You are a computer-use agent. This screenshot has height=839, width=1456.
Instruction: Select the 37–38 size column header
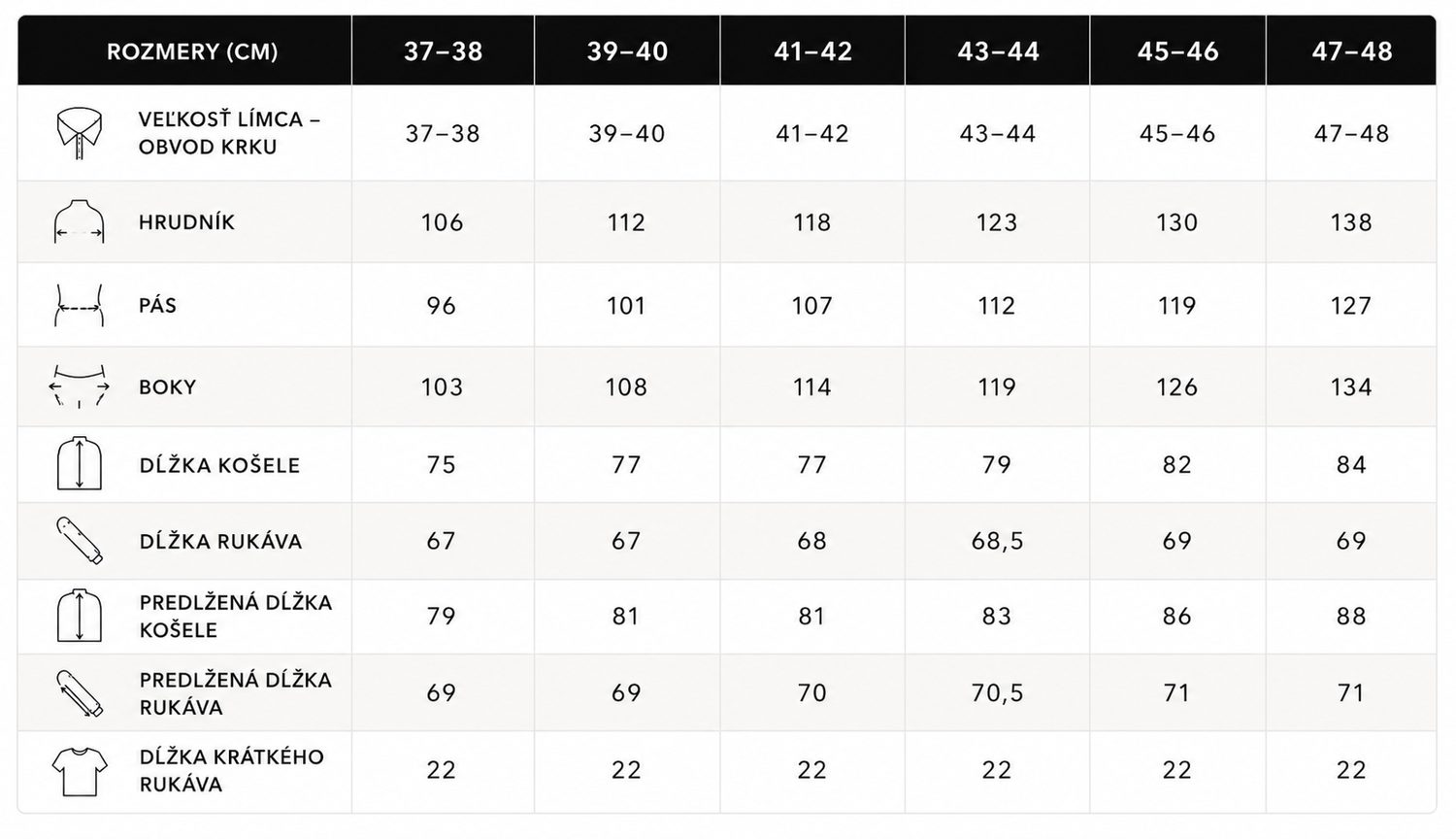pos(443,51)
